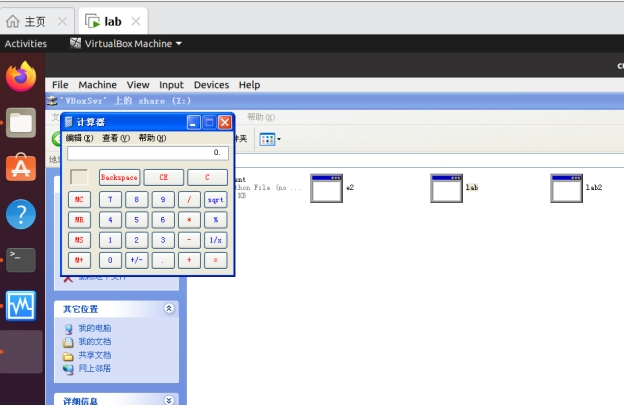Open the VirtualBox Input menu

(172, 85)
